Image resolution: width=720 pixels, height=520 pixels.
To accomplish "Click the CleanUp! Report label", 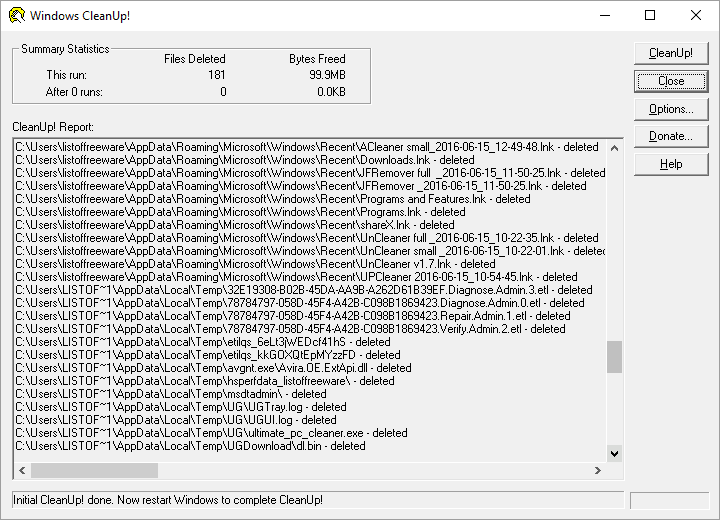I will 53,127.
